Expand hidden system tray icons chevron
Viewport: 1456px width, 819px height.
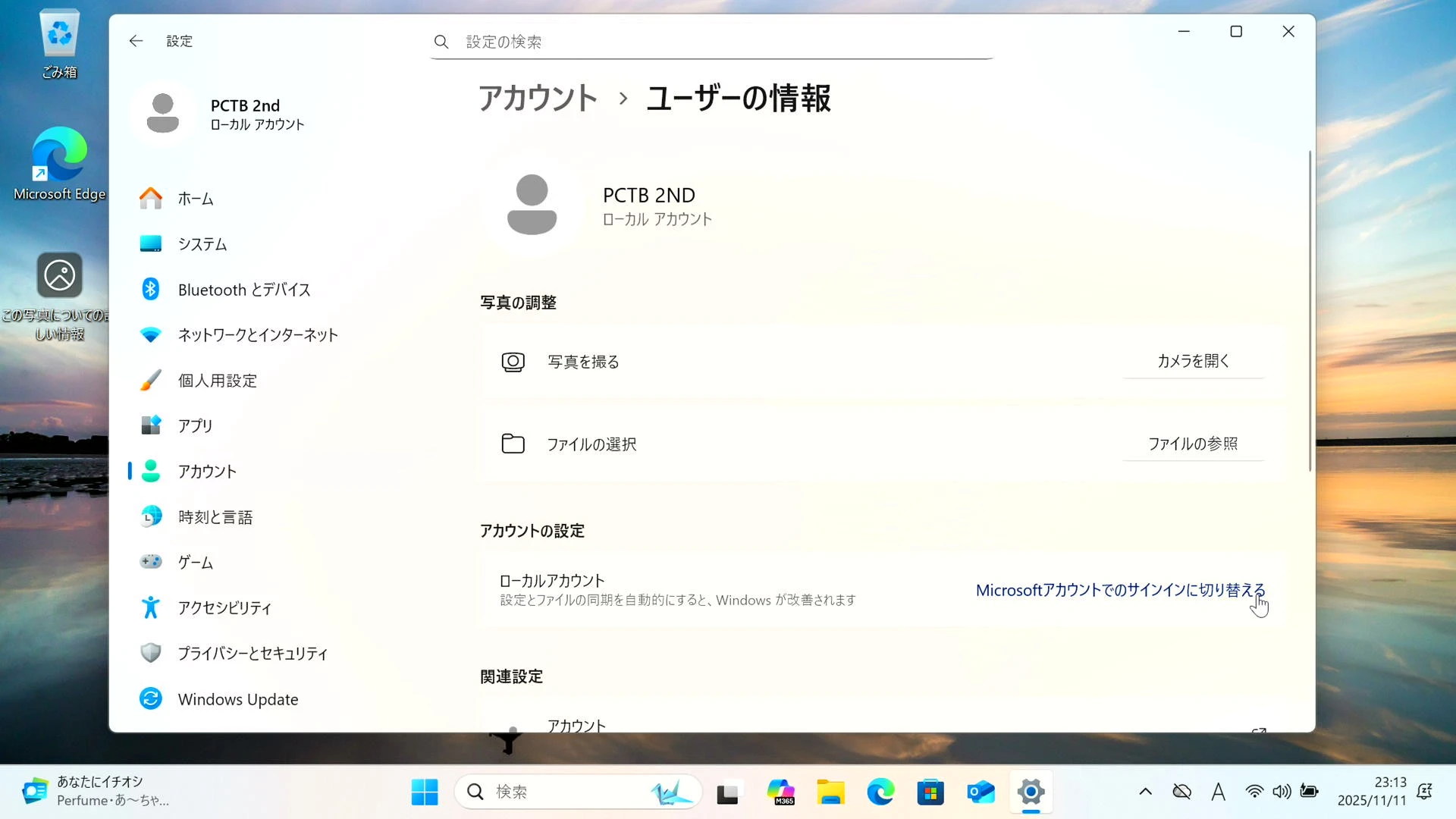click(1145, 792)
